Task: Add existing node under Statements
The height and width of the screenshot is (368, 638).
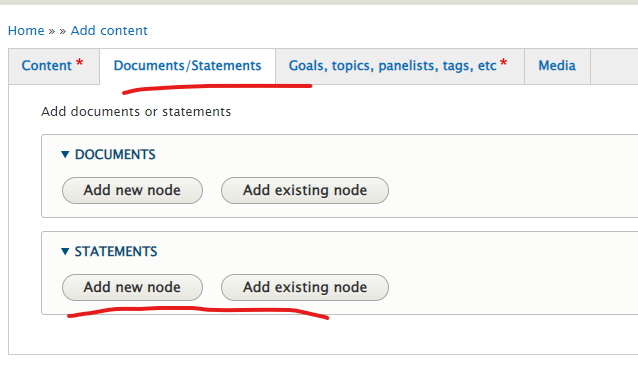Action: (x=305, y=287)
